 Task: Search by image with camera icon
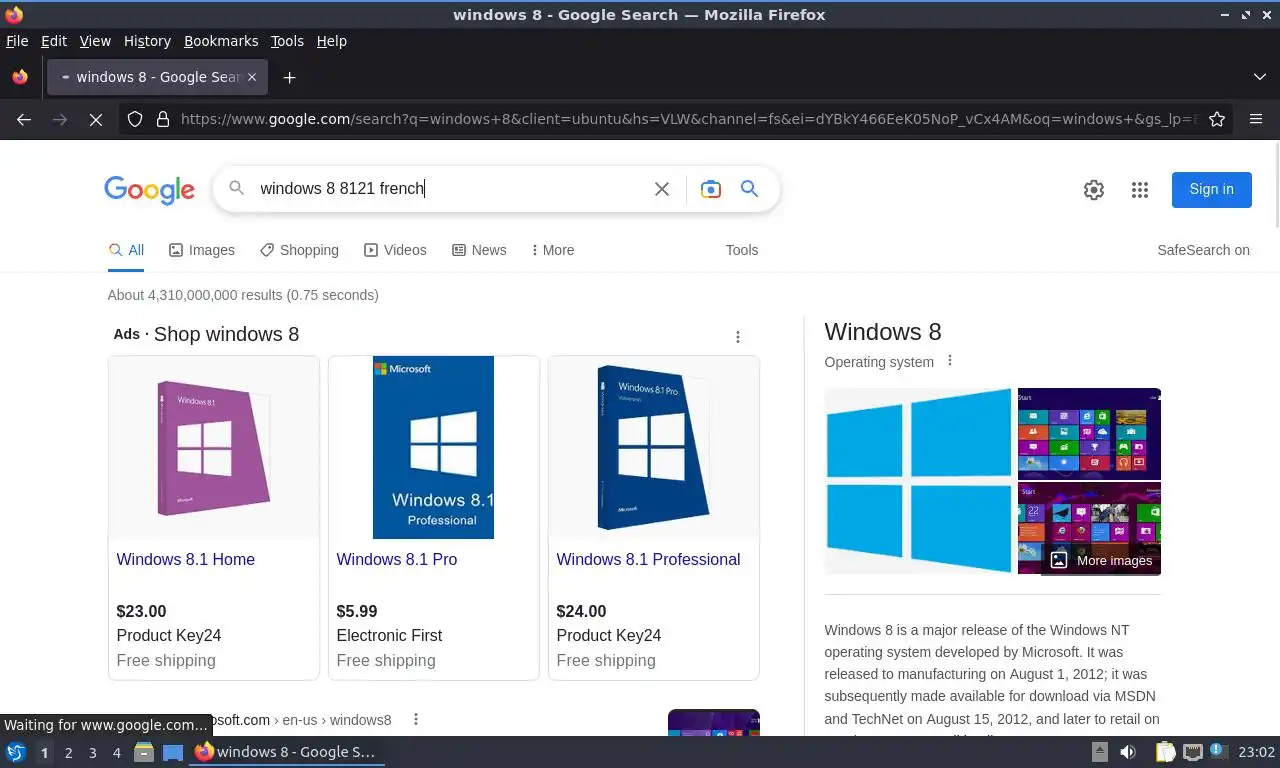pyautogui.click(x=711, y=189)
